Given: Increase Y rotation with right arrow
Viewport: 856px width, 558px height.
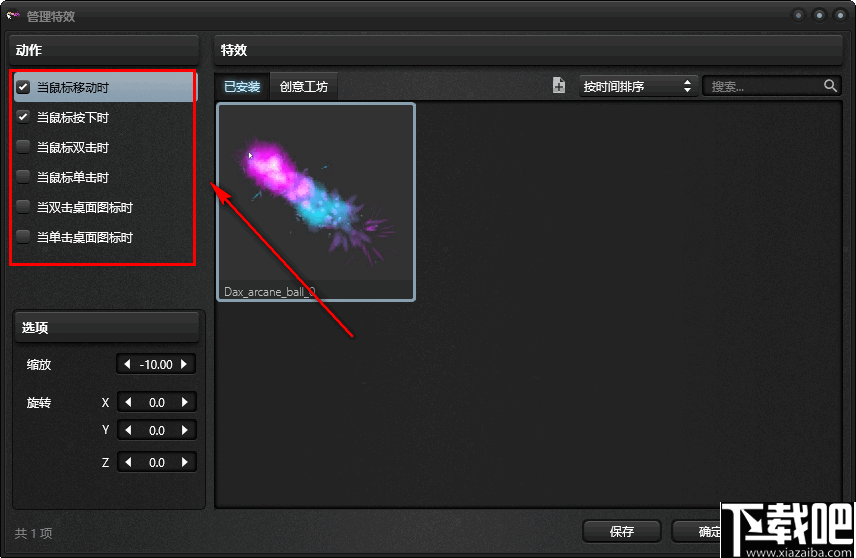Looking at the screenshot, I should (x=185, y=430).
